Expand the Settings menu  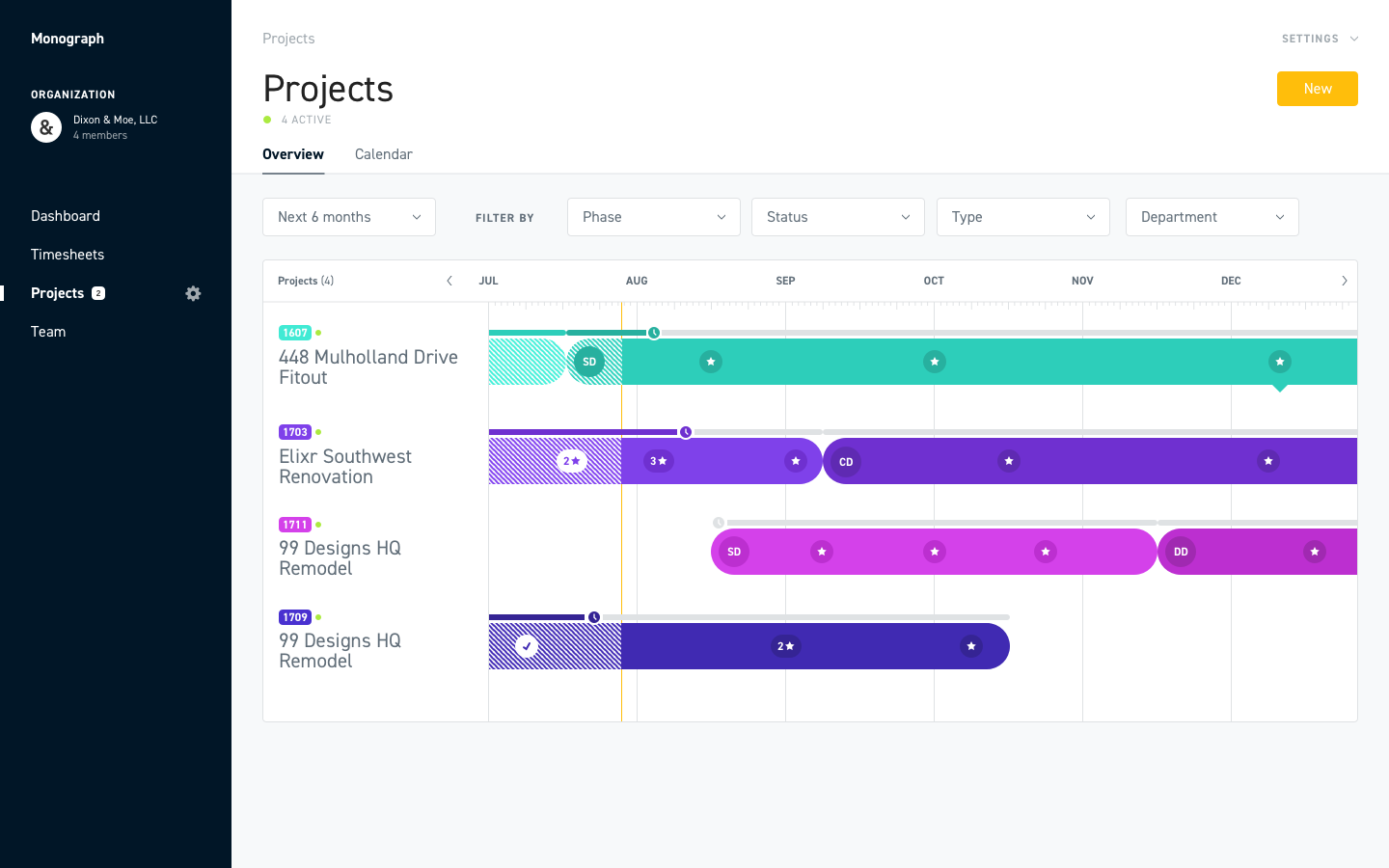(x=1320, y=39)
